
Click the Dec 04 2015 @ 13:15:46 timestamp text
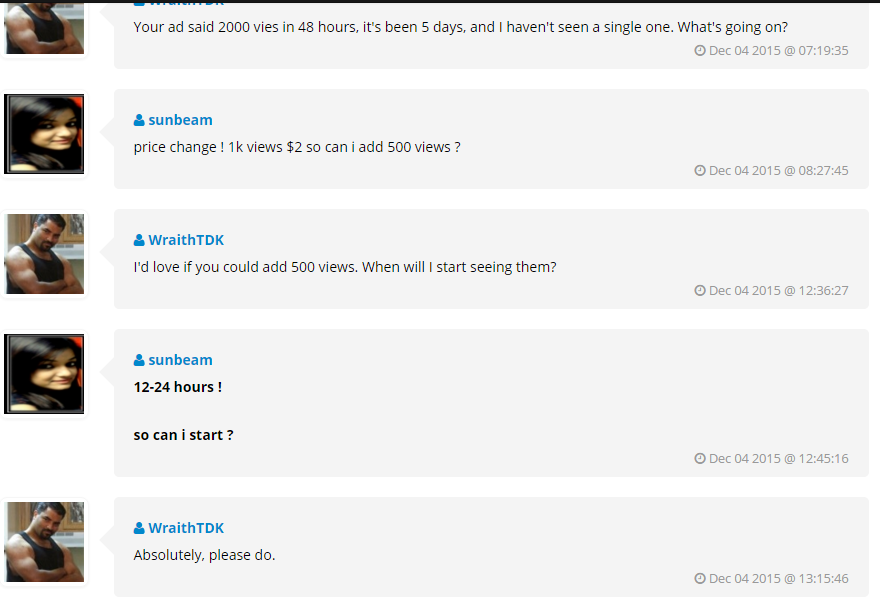(x=778, y=578)
